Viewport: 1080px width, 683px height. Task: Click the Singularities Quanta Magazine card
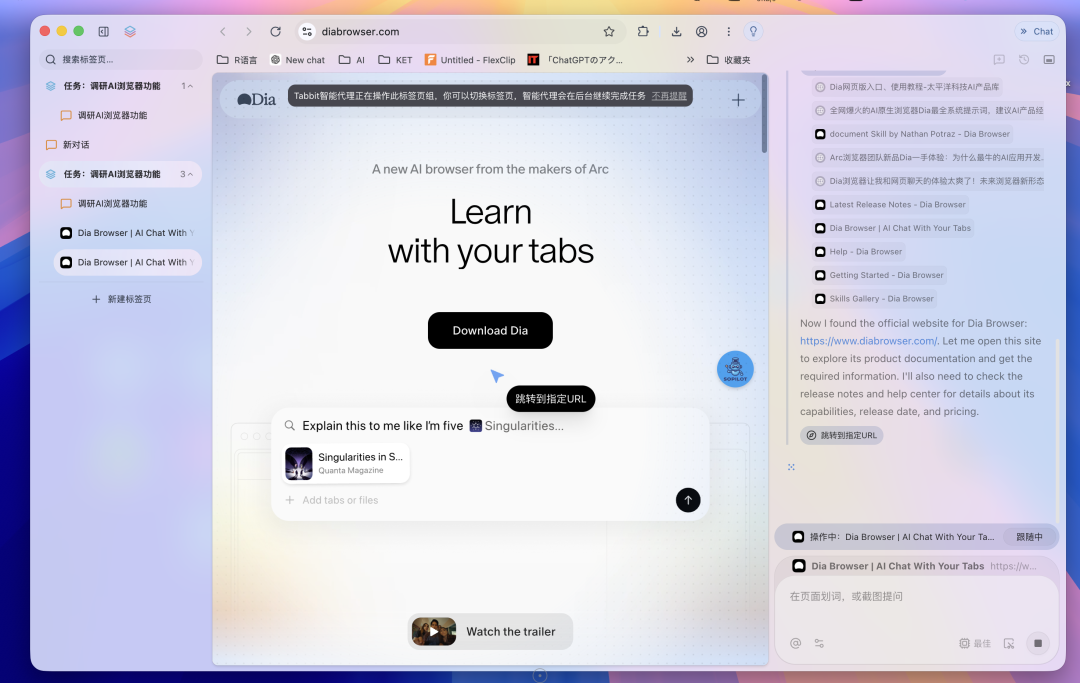(346, 463)
